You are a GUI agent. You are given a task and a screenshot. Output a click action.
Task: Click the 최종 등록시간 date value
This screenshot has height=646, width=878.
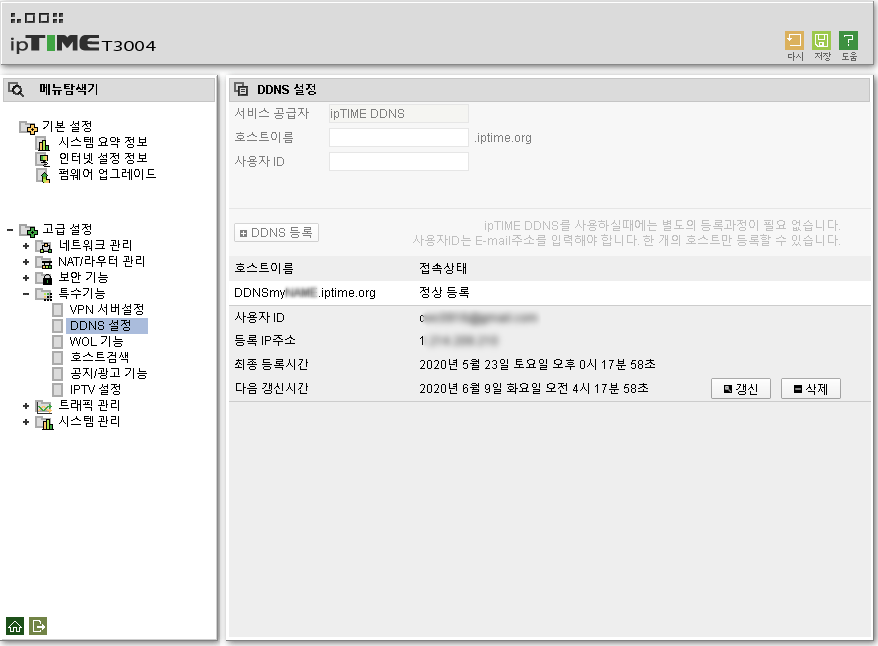coord(537,365)
